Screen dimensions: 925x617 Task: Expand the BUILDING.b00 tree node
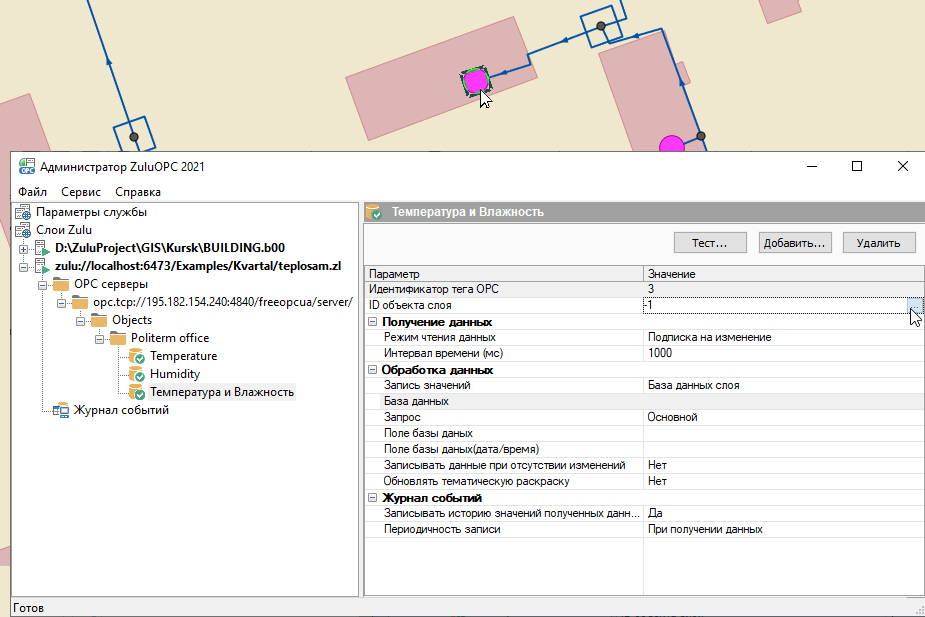tap(23, 248)
